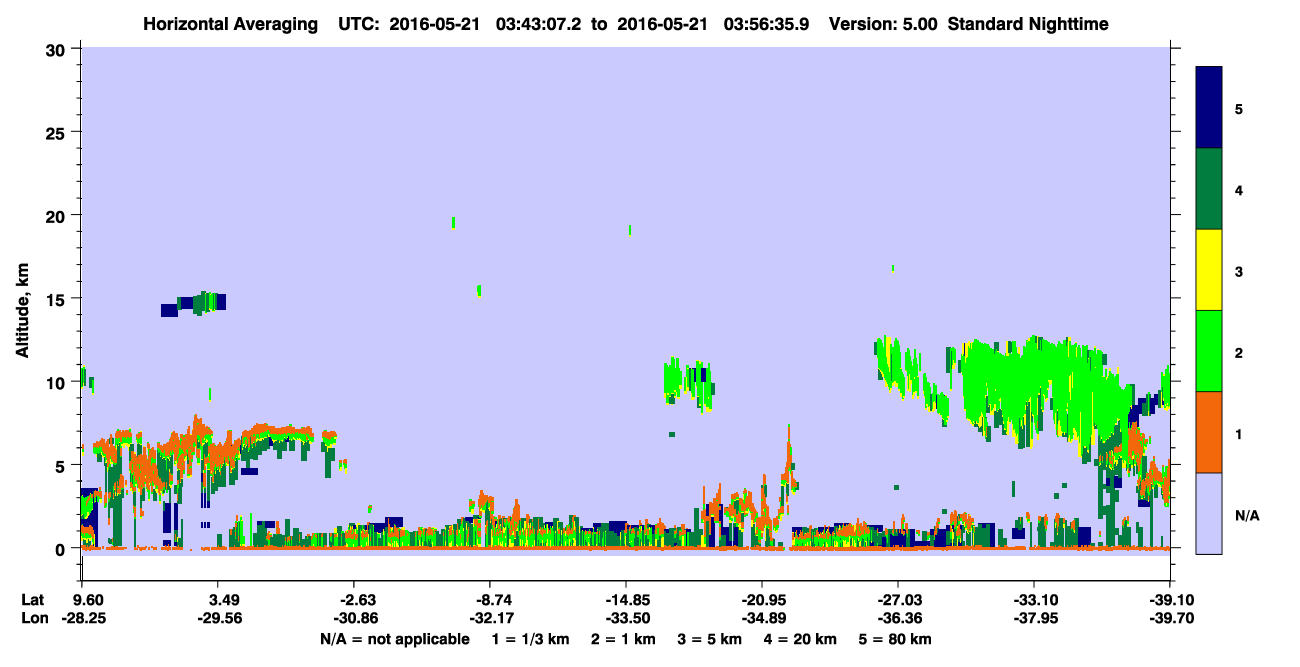Click the orange level 1 colorbar segment
The height and width of the screenshot is (667, 1300).
pos(1209,432)
